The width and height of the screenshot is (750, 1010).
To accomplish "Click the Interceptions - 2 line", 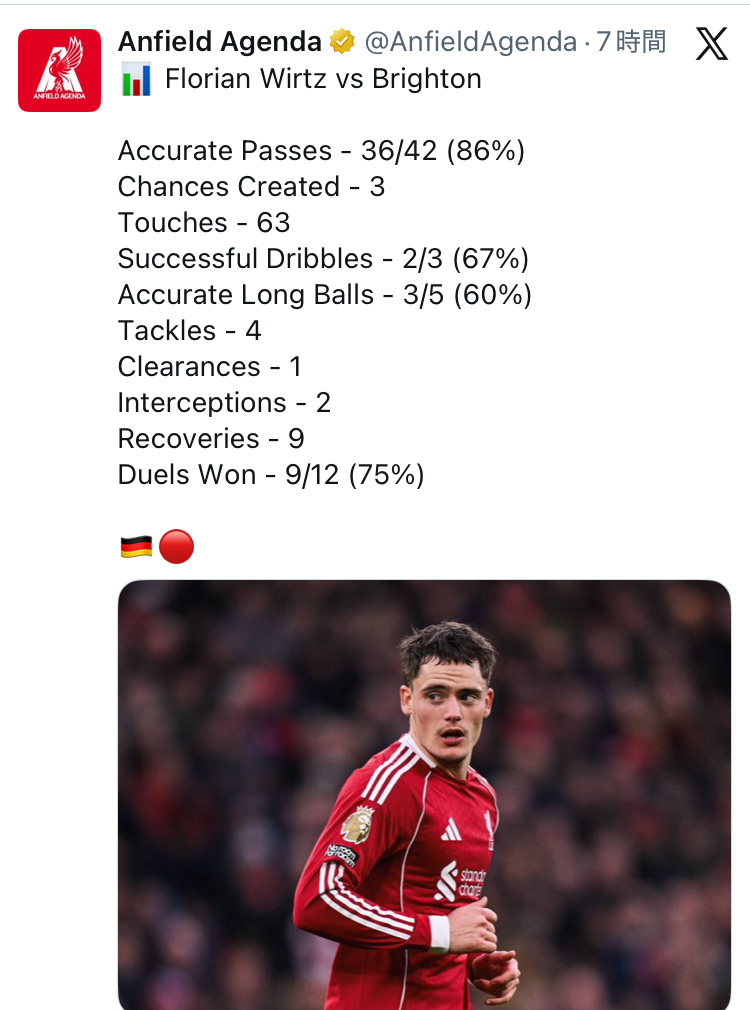I will pyautogui.click(x=224, y=403).
